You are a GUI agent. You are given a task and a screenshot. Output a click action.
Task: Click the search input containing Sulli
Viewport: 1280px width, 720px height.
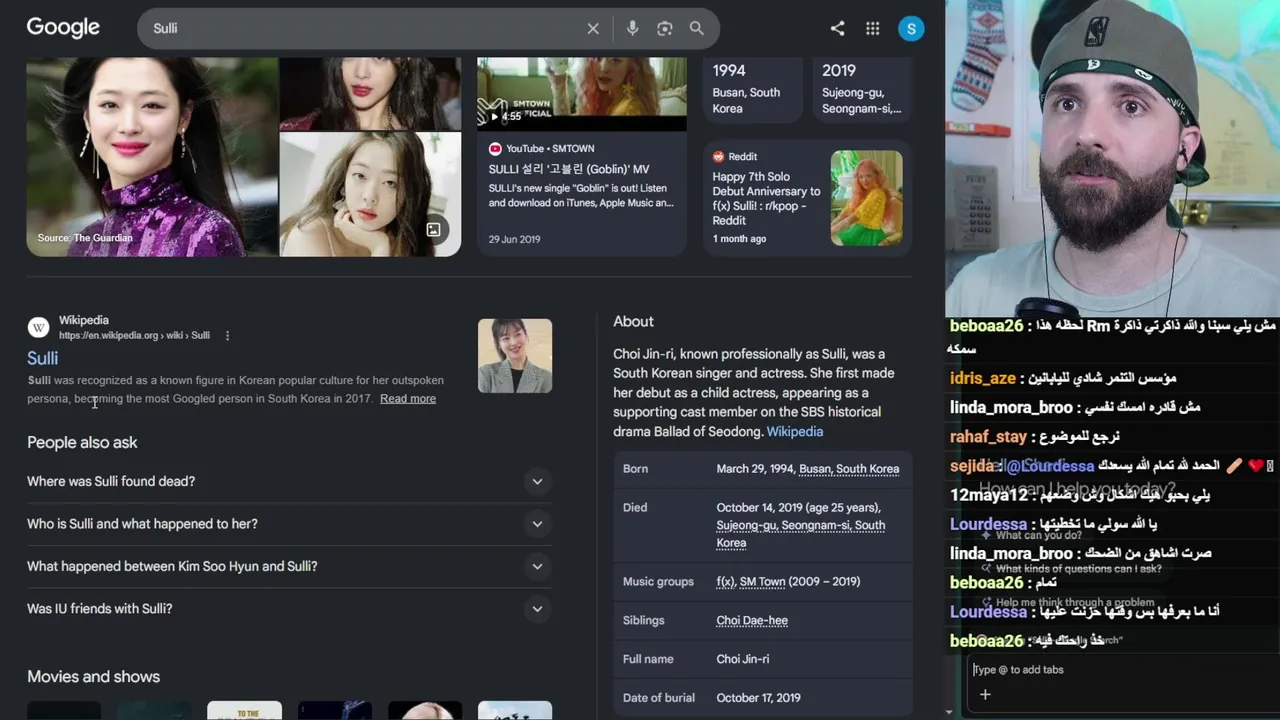pos(365,29)
